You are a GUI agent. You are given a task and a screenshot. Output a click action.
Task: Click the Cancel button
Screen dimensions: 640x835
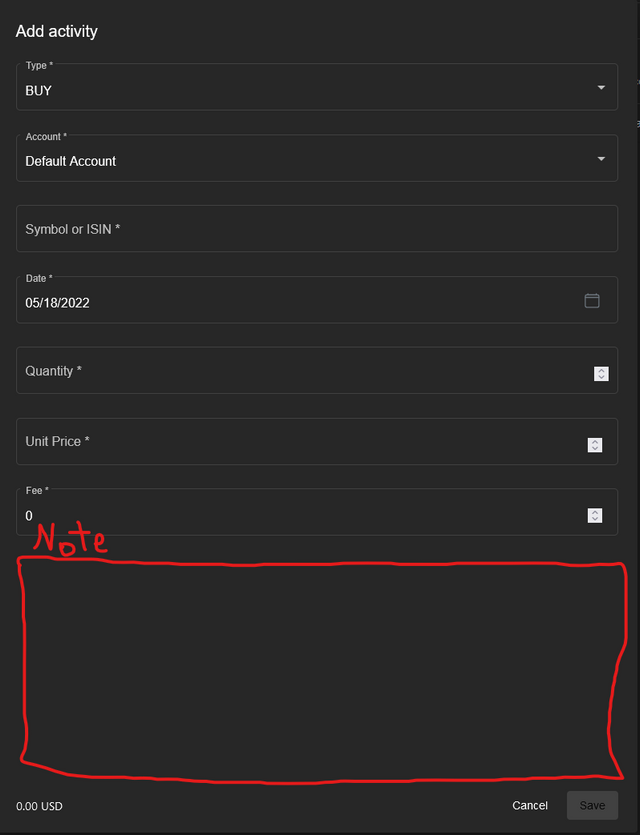coord(530,805)
